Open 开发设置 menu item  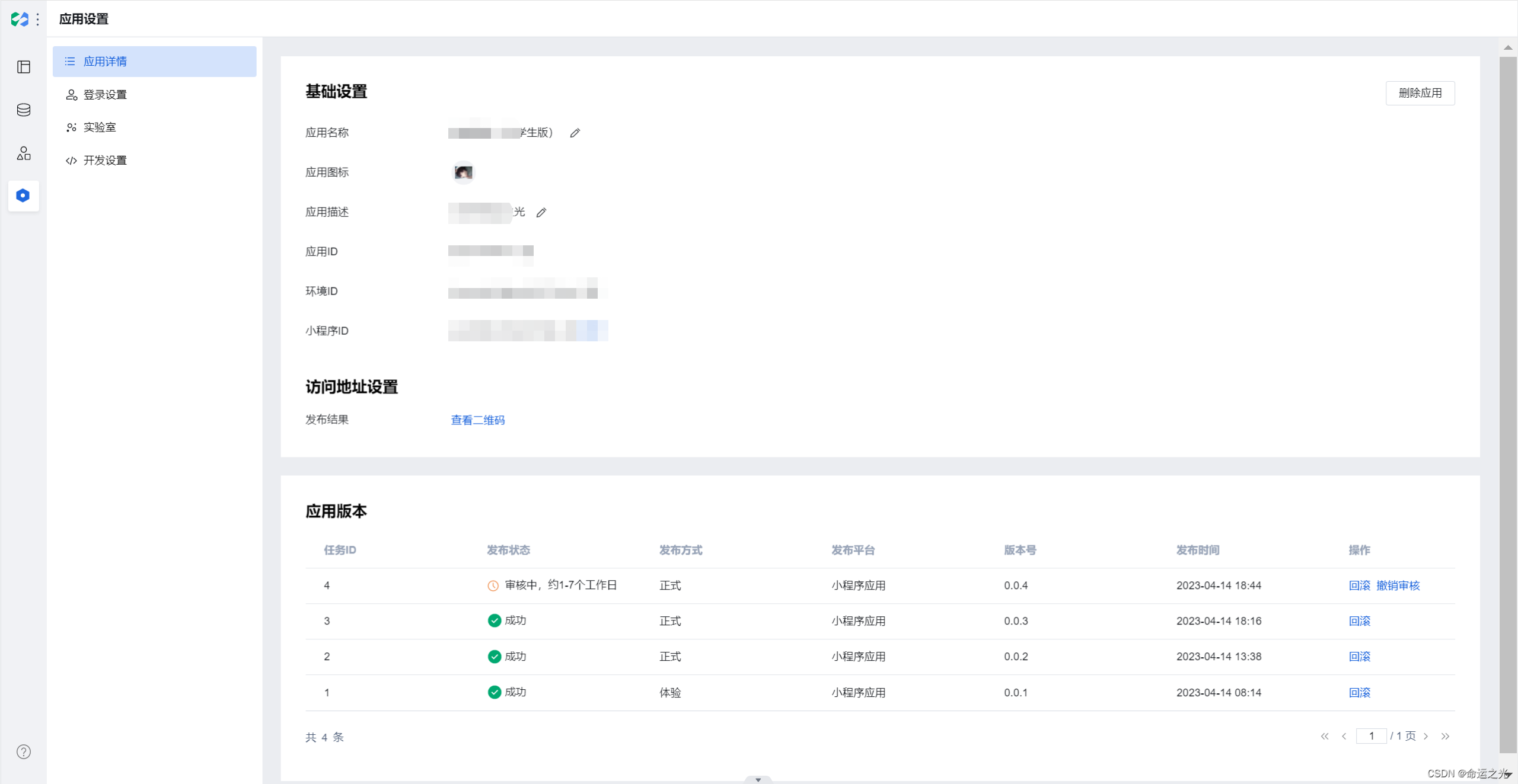[x=105, y=161]
